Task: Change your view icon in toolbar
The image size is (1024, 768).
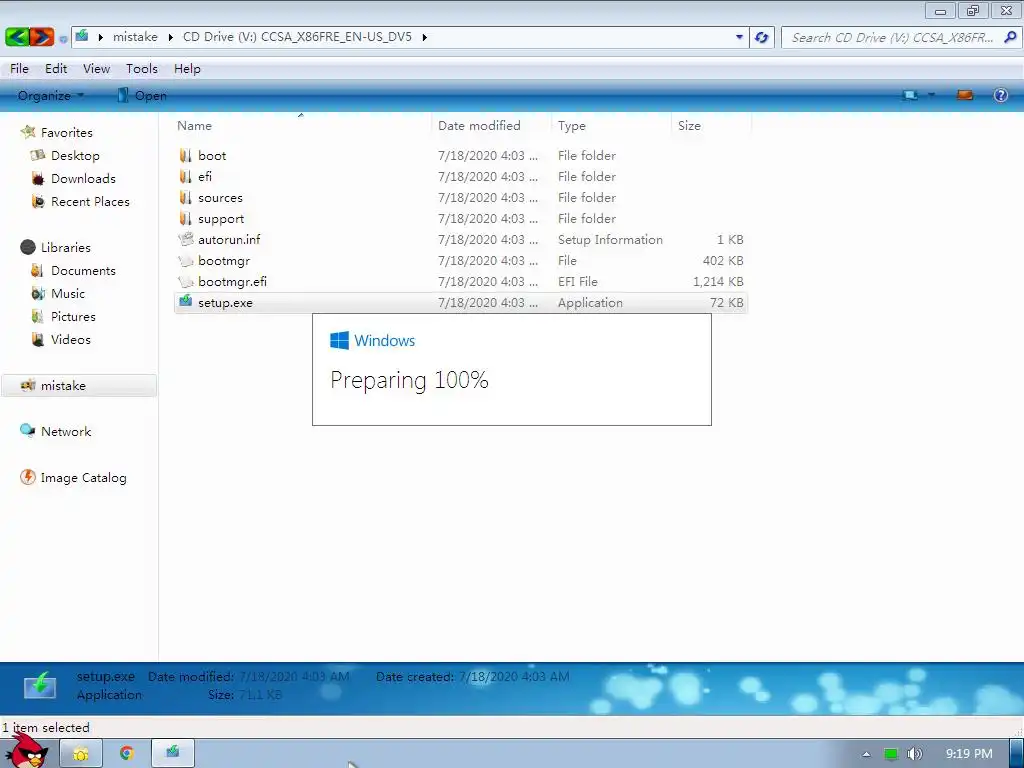Action: tap(910, 95)
